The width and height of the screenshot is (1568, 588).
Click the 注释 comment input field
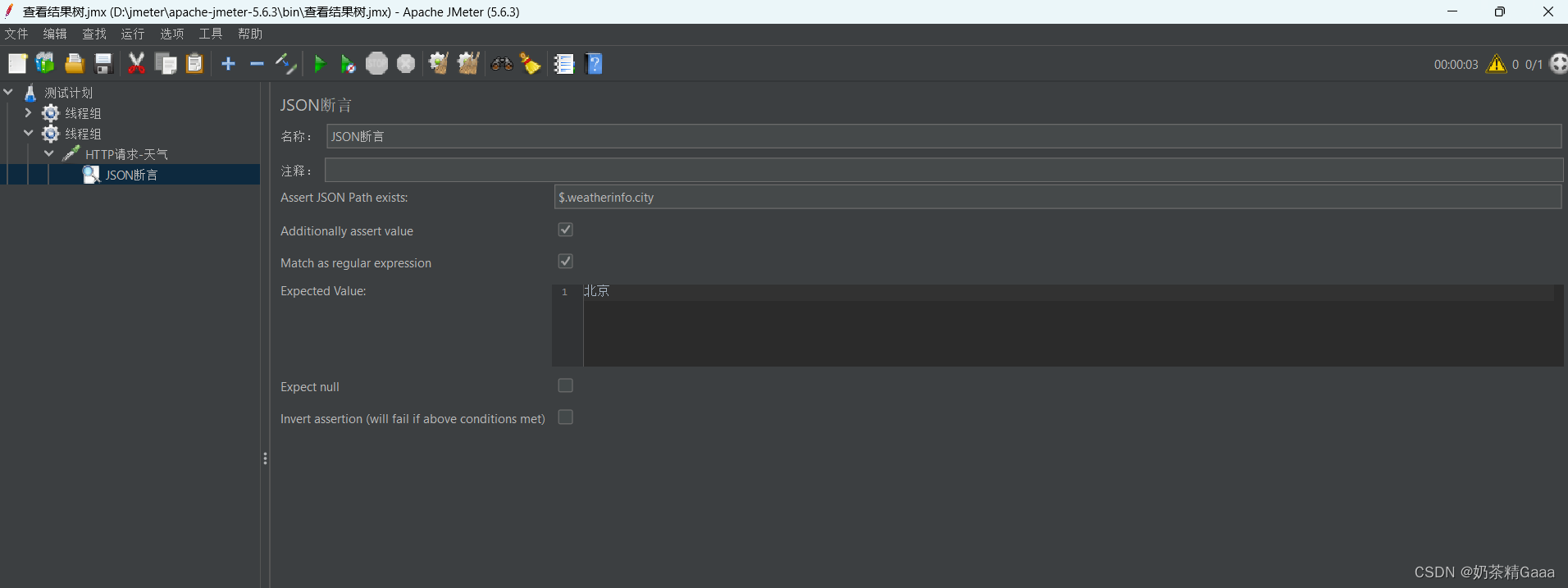click(x=944, y=170)
